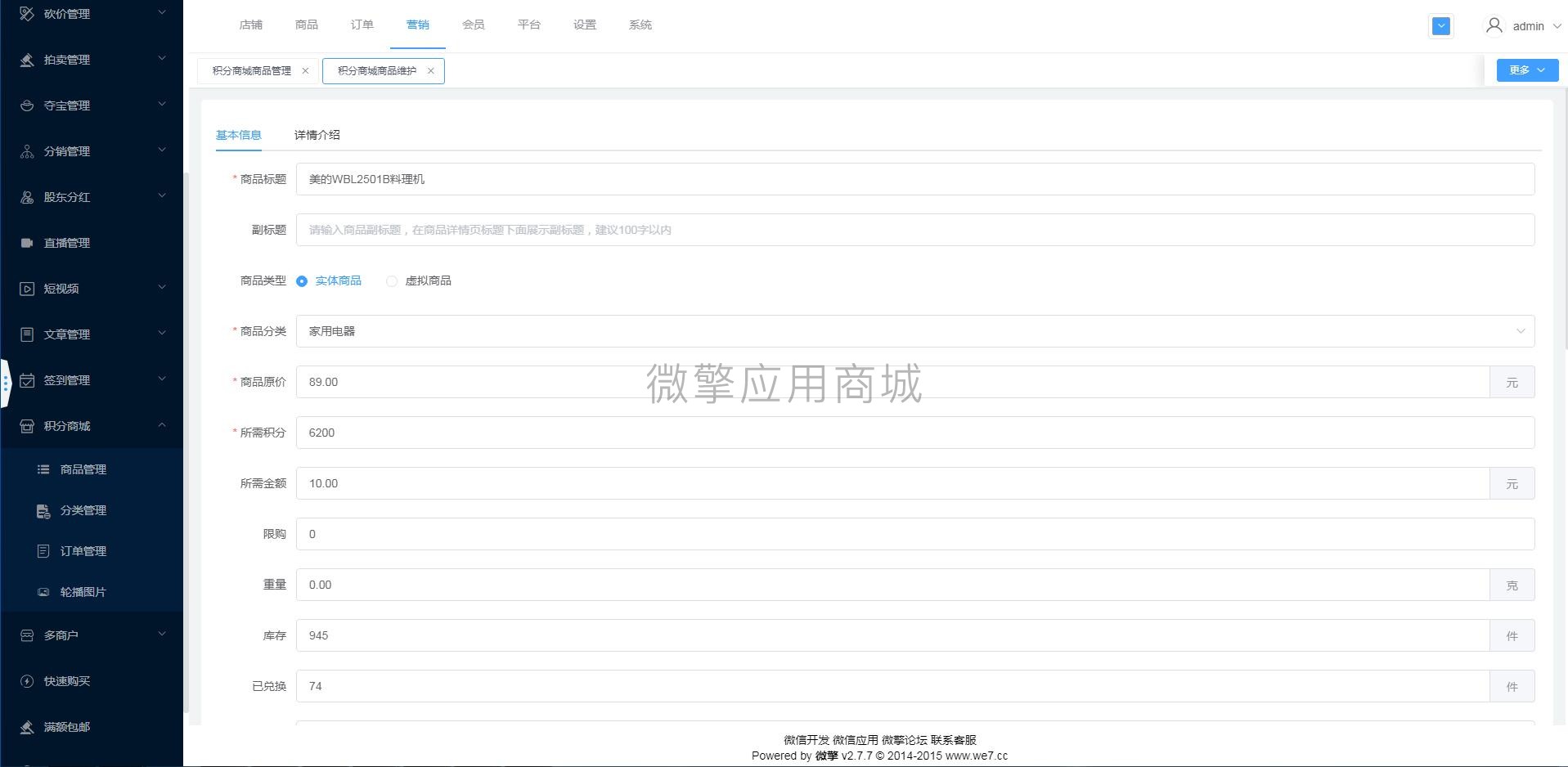Expand the 砍价管理 menu chevron
Image resolution: width=1568 pixels, height=767 pixels.
pos(162,13)
